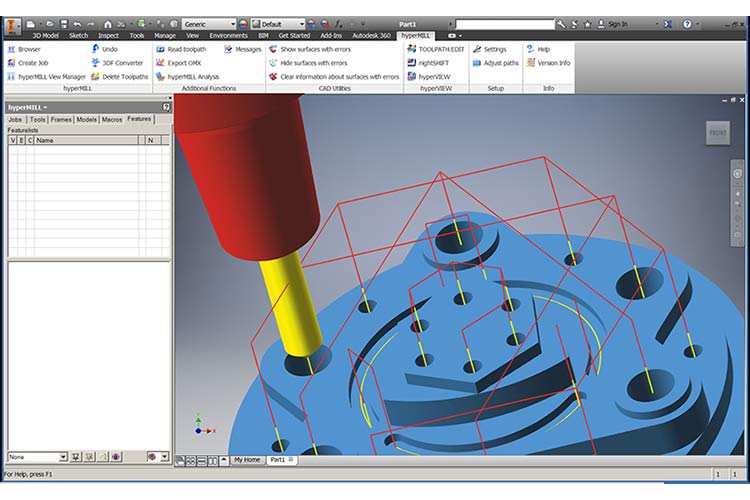Open hyperMILL View Manager
This screenshot has width=750, height=500.
click(x=46, y=77)
